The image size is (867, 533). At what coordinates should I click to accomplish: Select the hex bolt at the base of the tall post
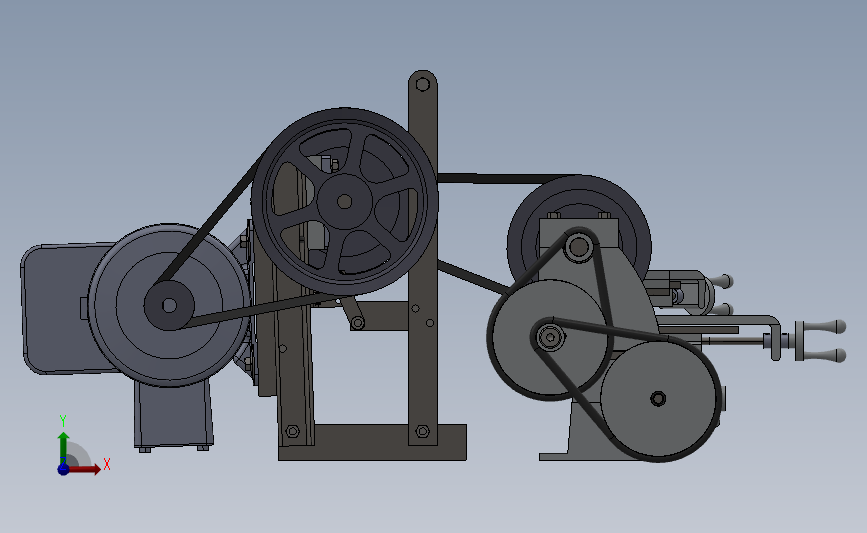[x=422, y=431]
